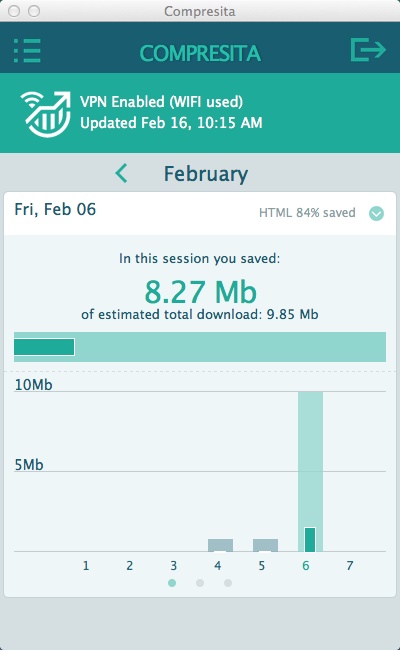Click the 8.27 Mb saved amount
Viewport: 400px width, 650px height.
201,292
